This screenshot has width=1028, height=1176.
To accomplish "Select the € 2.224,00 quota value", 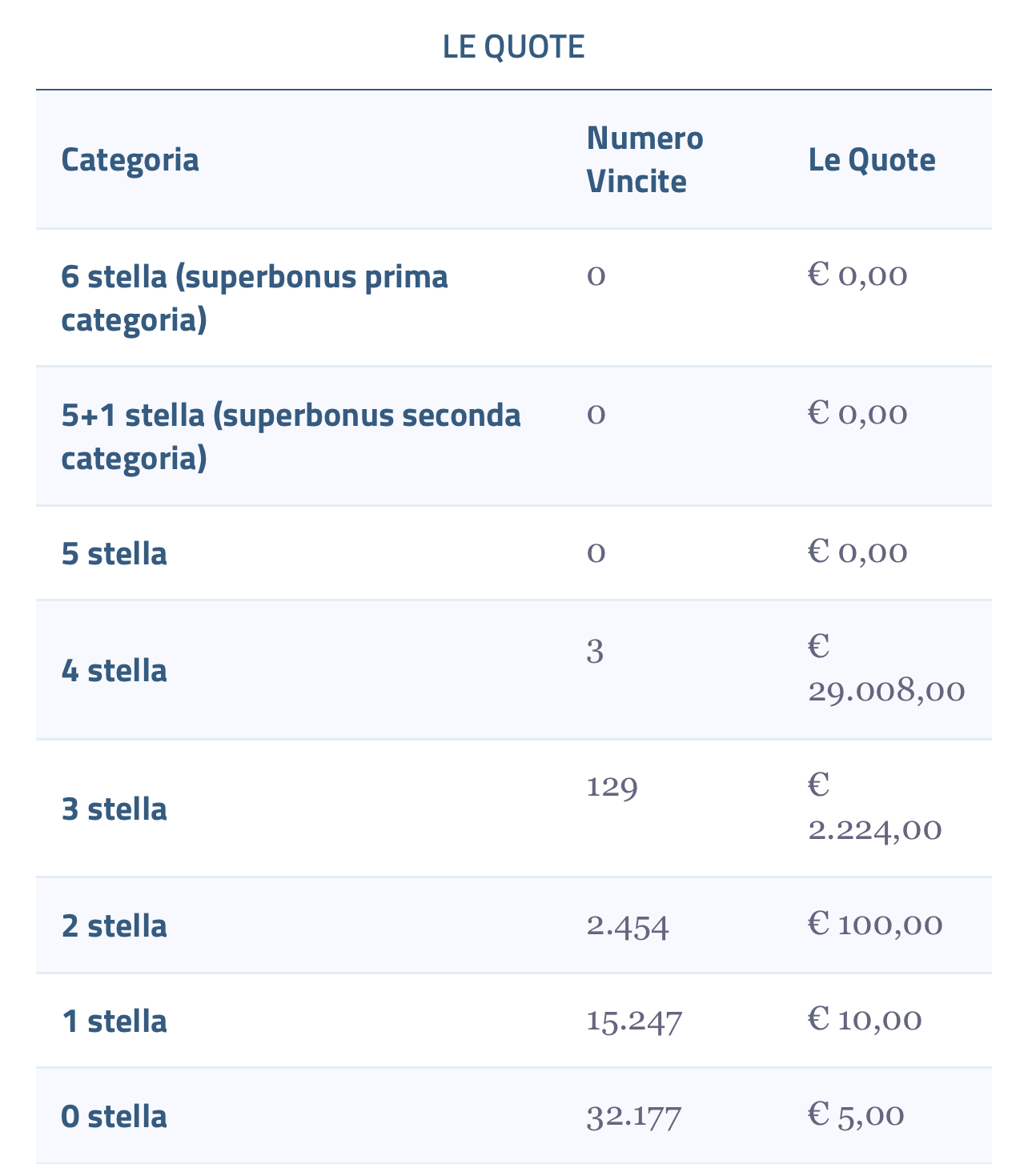I will [875, 807].
